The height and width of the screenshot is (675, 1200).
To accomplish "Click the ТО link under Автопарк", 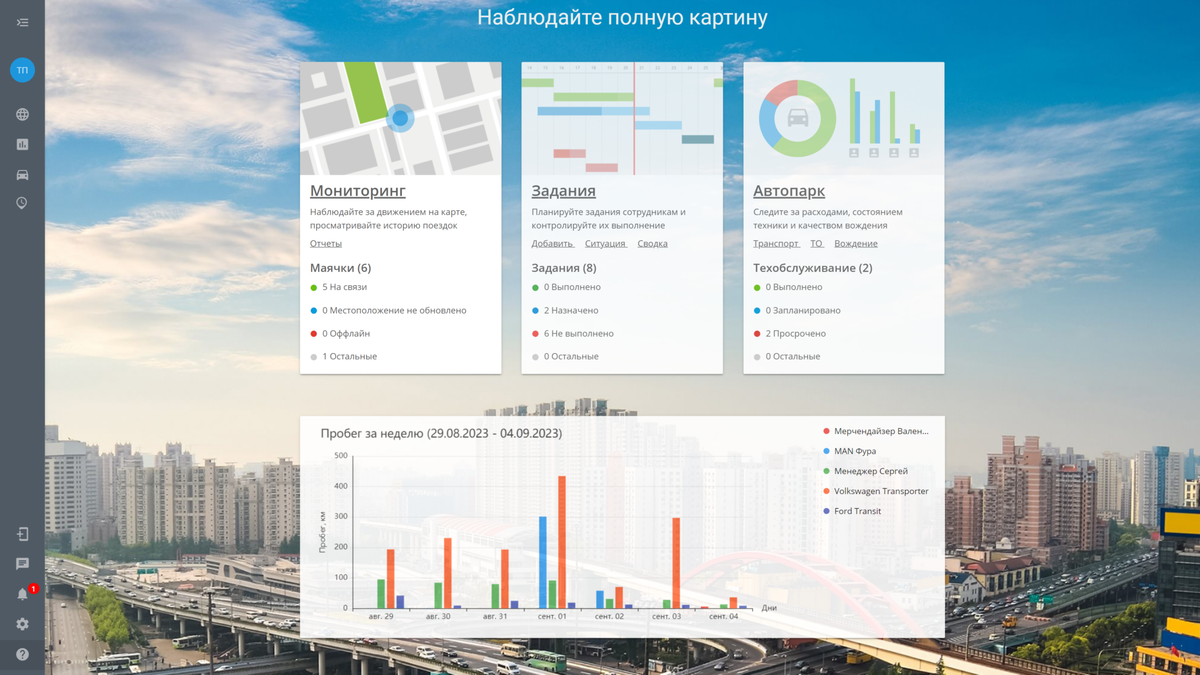I will point(817,243).
